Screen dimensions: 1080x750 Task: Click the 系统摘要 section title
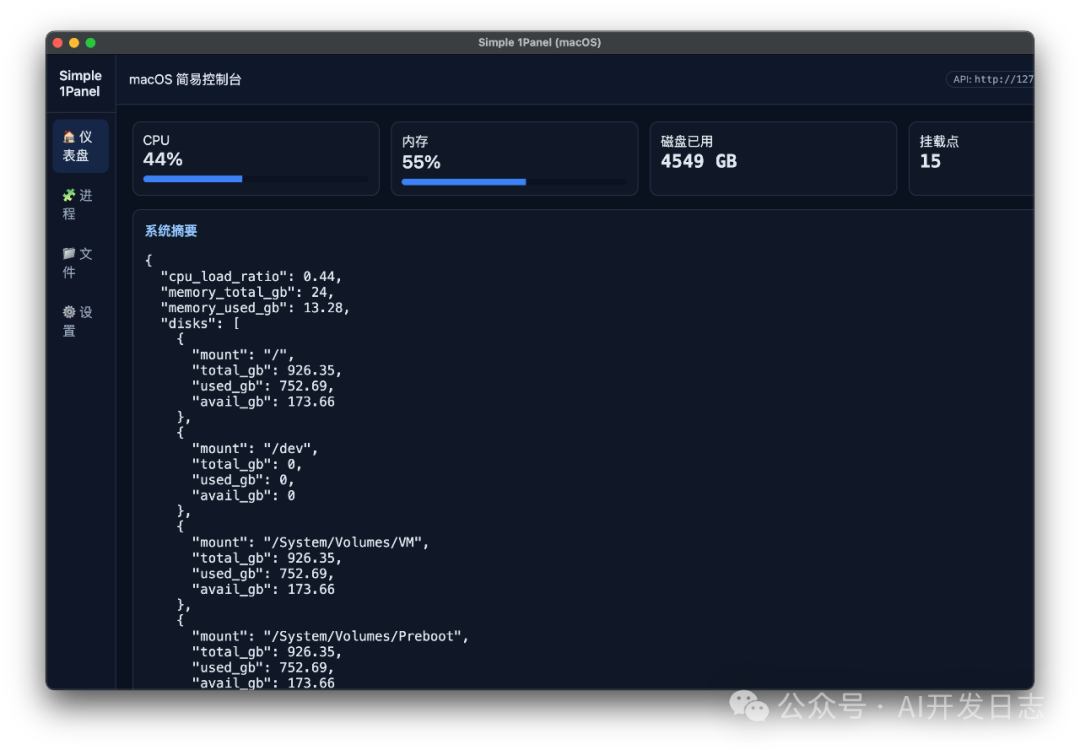pyautogui.click(x=171, y=231)
